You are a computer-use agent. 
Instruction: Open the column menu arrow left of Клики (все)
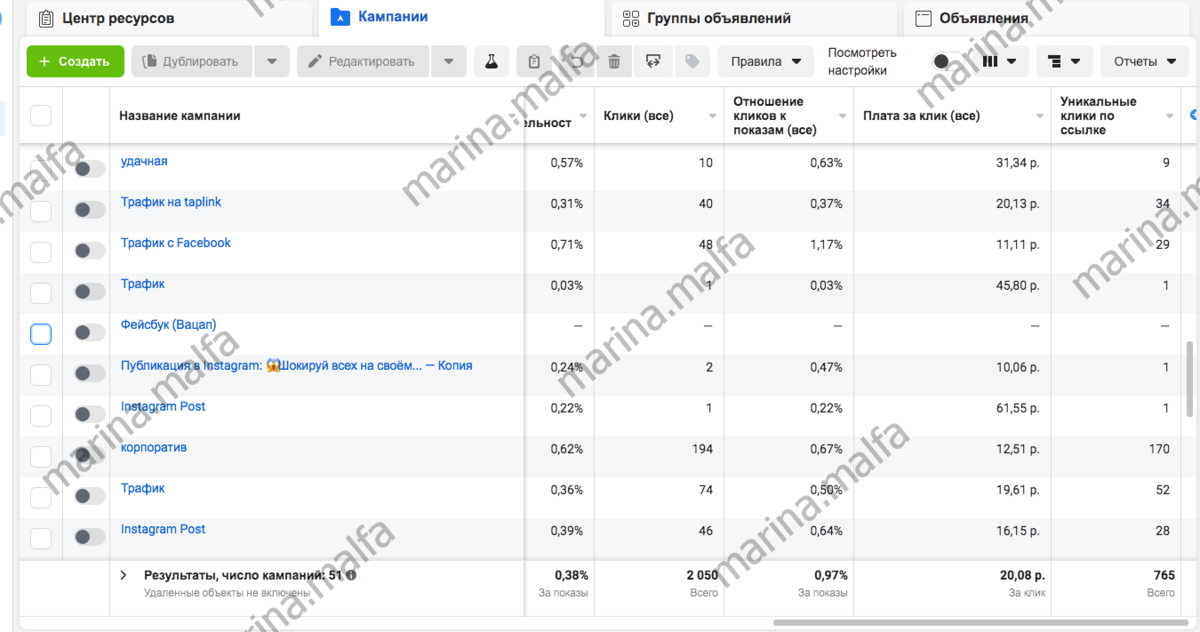click(582, 116)
